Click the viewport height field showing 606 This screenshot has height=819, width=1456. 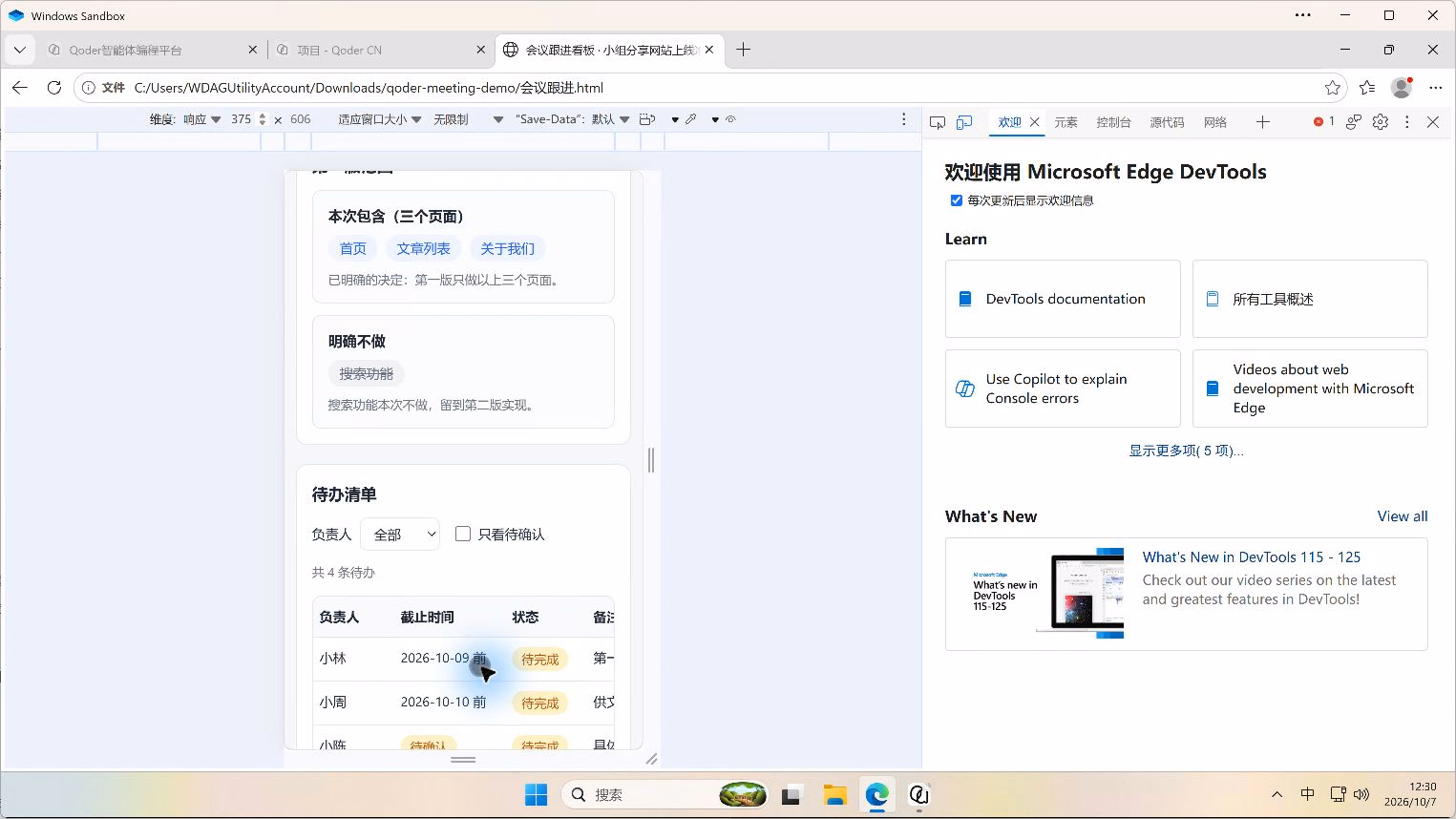coord(301,119)
